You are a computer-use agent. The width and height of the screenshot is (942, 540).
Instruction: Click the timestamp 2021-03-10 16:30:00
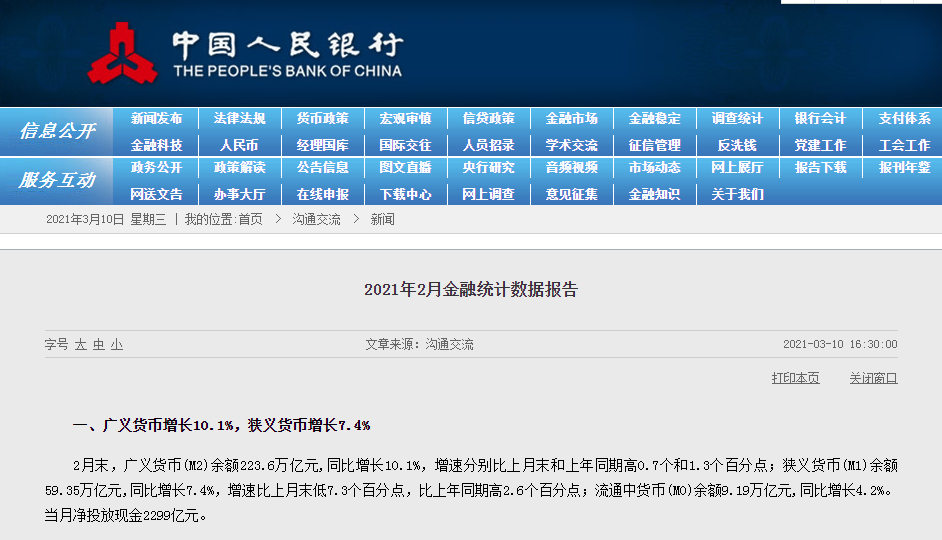point(840,345)
